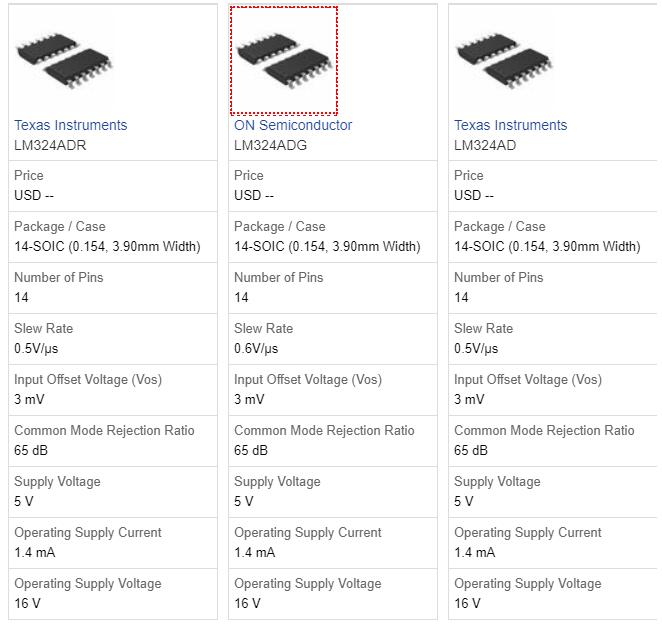Click Common Mode Rejection Ratio label under LM324ADR

click(104, 430)
